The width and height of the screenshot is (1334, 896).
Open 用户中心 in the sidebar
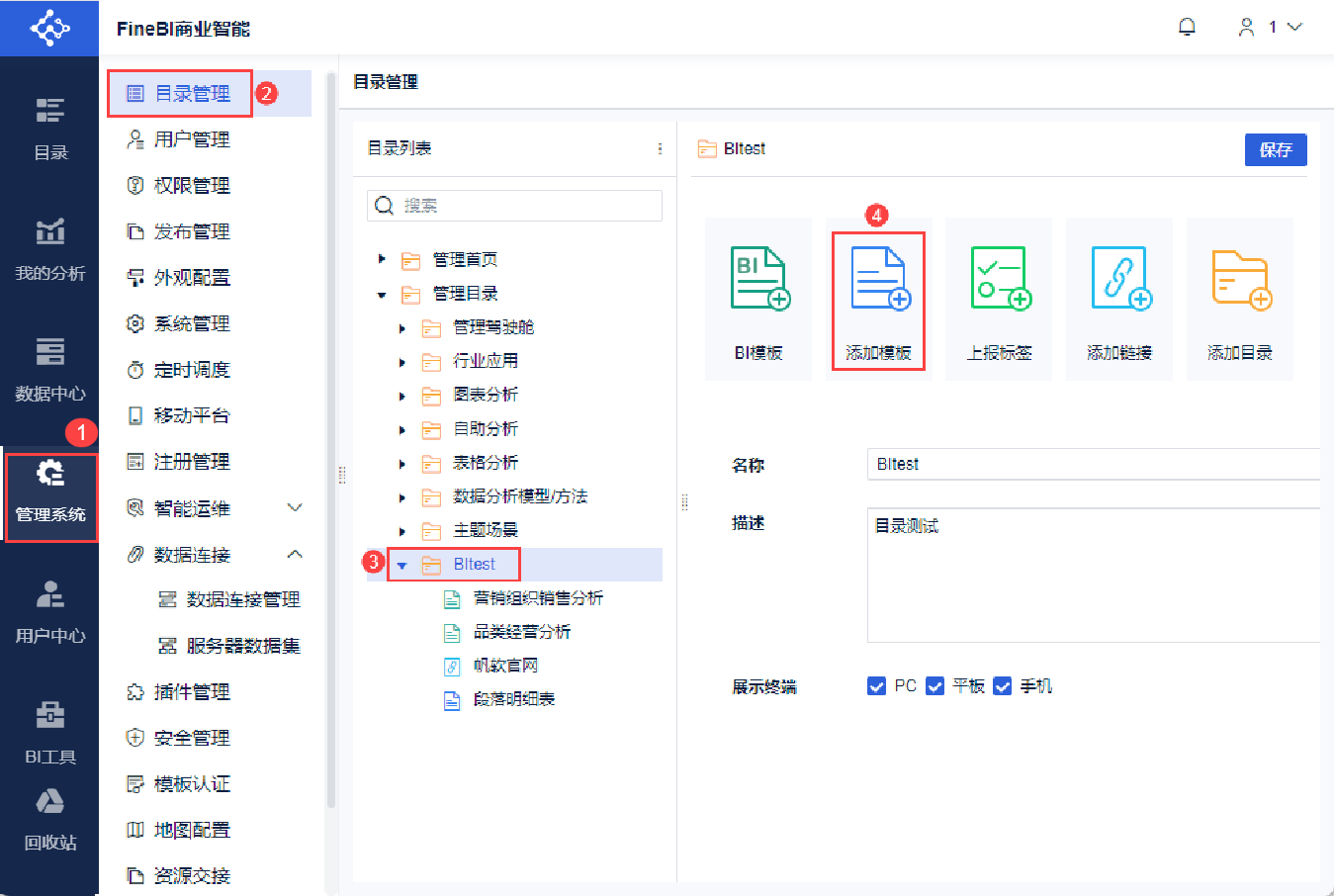point(49,612)
